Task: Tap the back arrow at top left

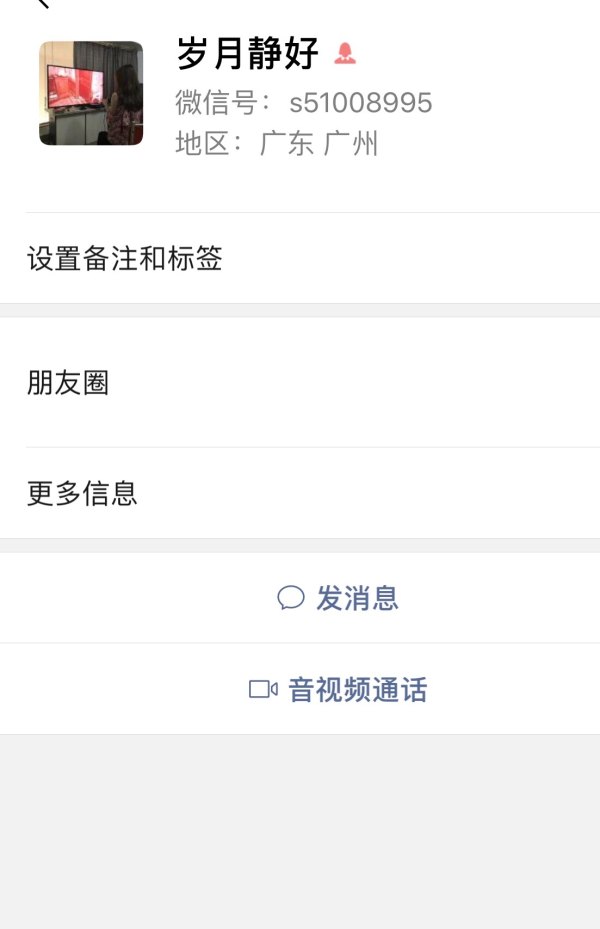Action: pos(41,4)
